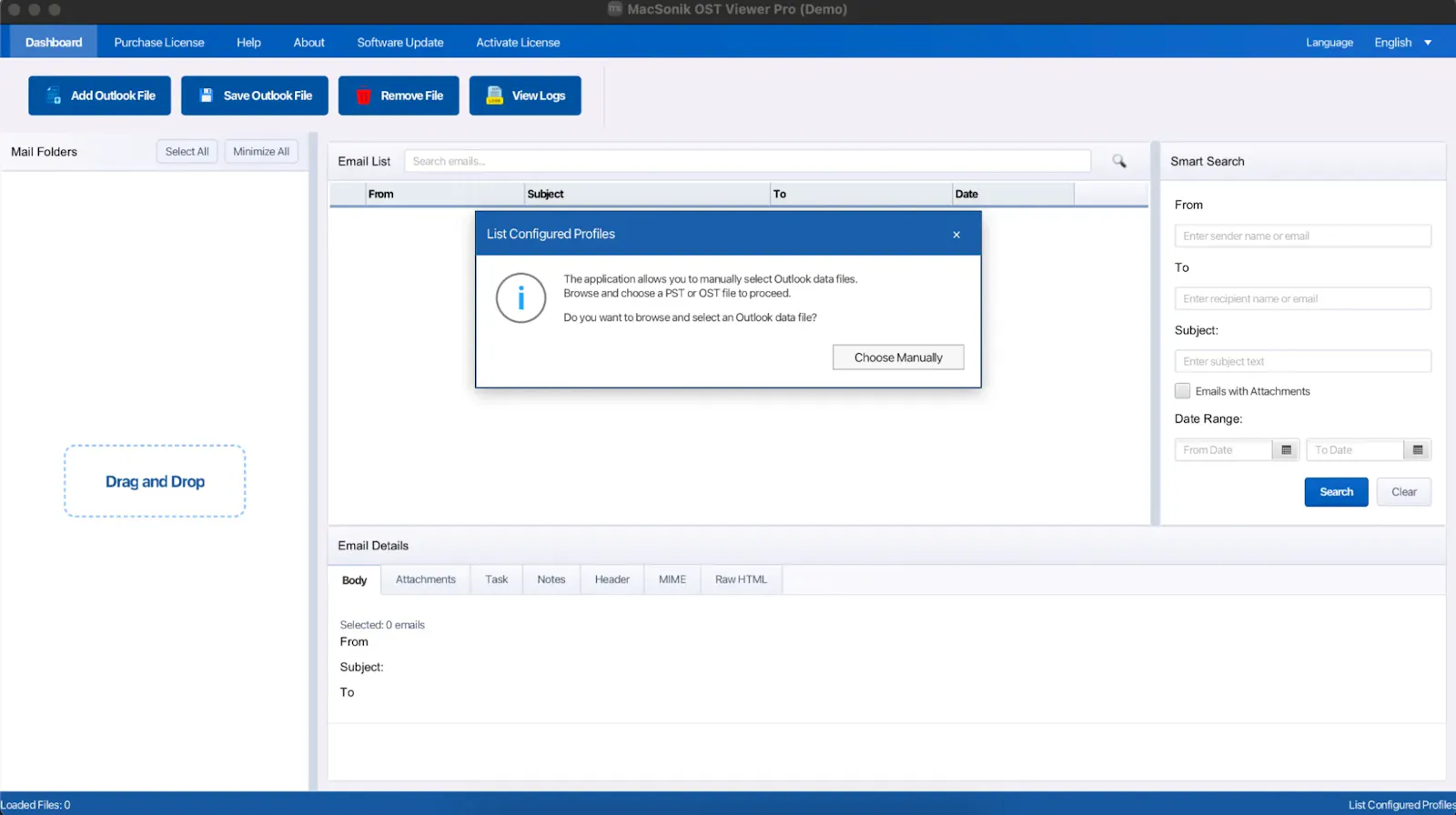The height and width of the screenshot is (815, 1456).
Task: Open the Dashboard tab
Action: point(54,43)
